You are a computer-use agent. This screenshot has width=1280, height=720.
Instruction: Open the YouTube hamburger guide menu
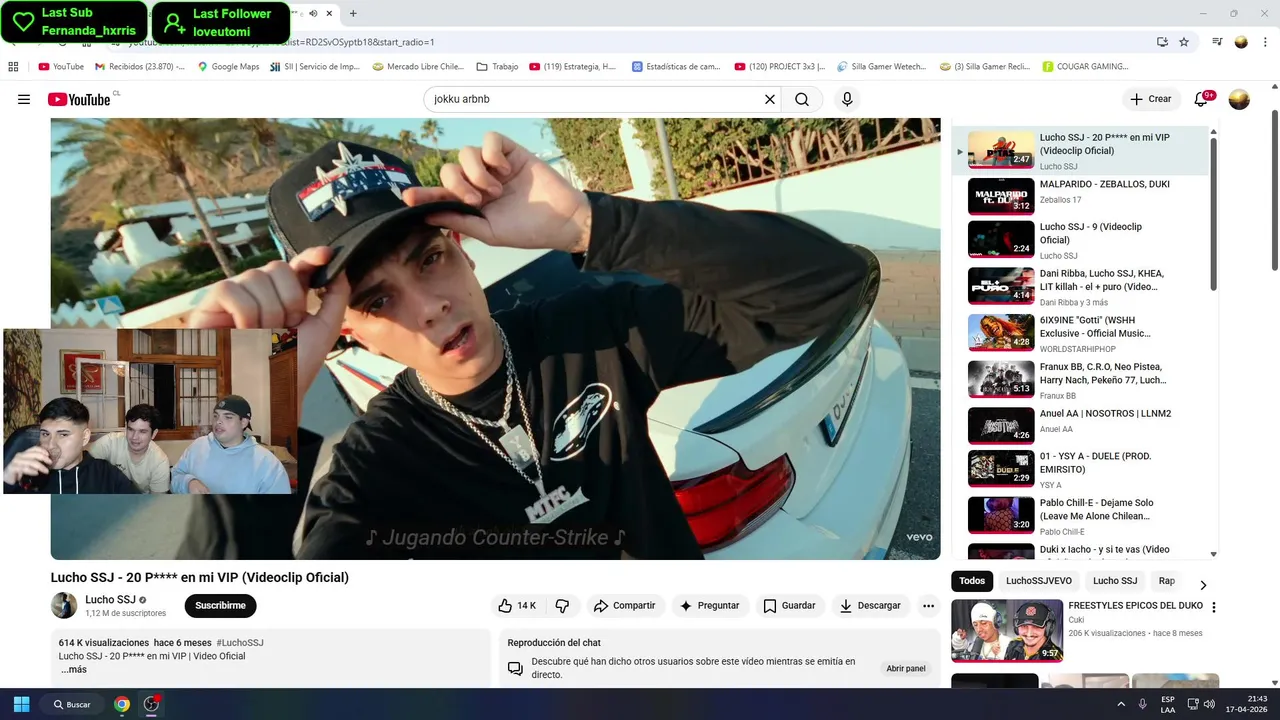(24, 99)
